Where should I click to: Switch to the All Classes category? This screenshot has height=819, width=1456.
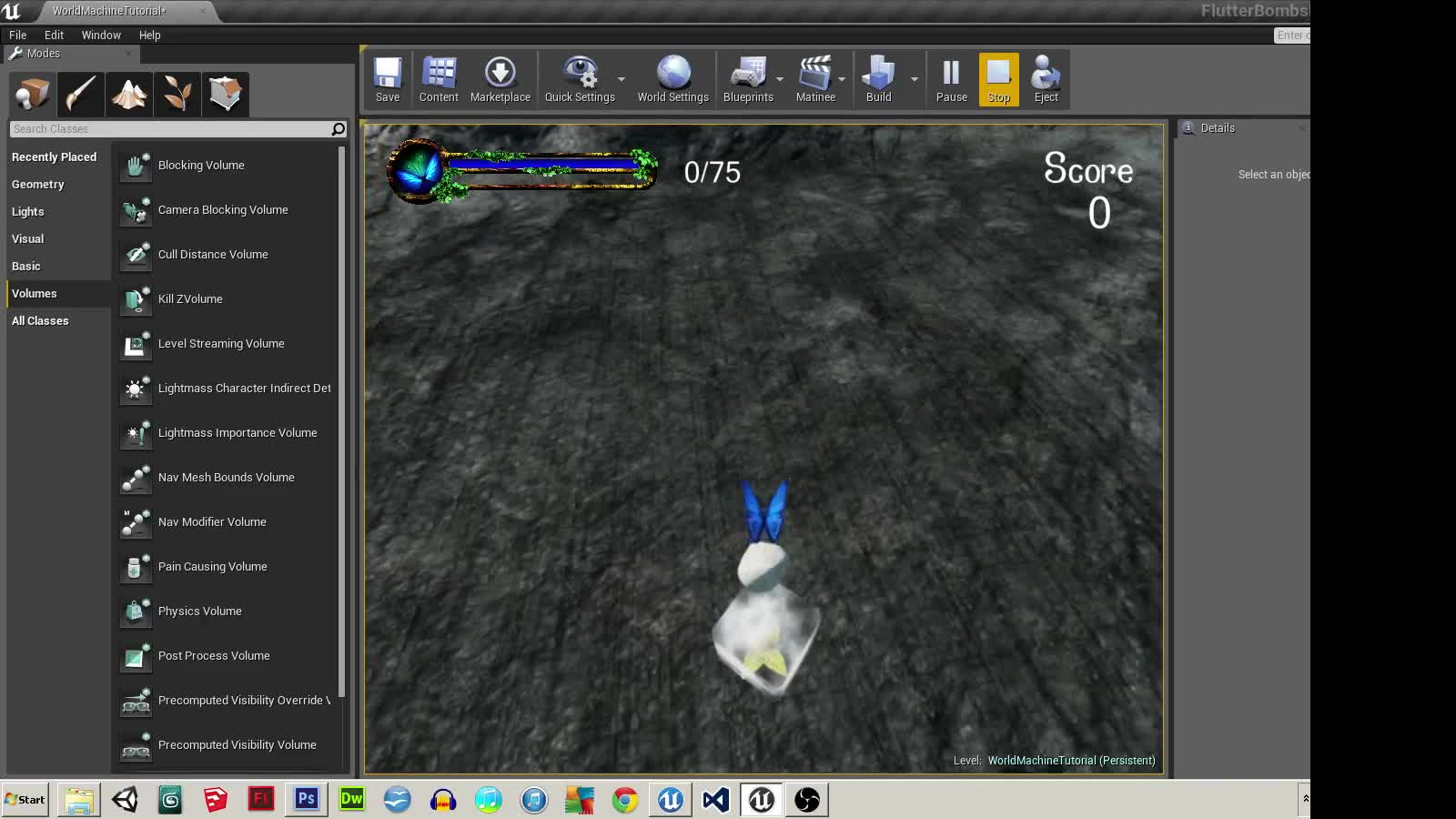[40, 320]
